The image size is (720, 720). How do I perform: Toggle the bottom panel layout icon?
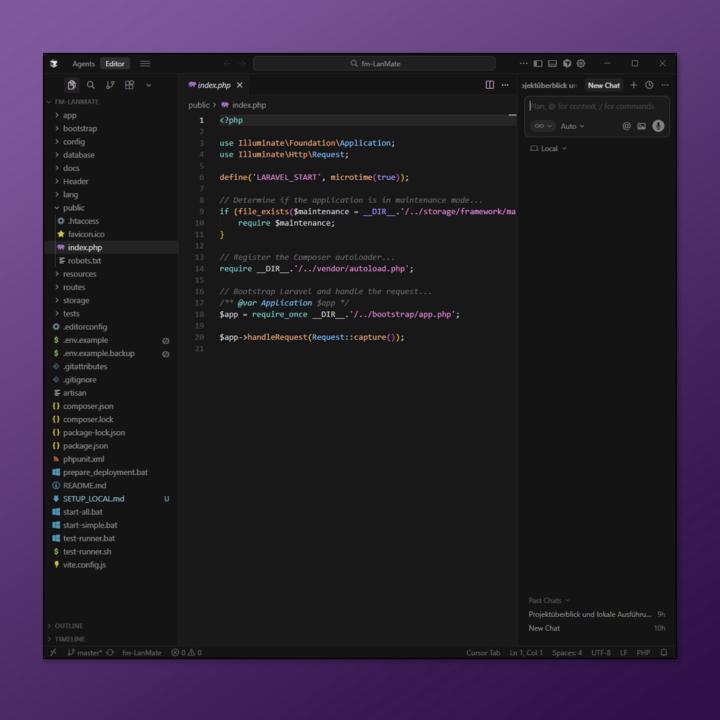(x=552, y=64)
